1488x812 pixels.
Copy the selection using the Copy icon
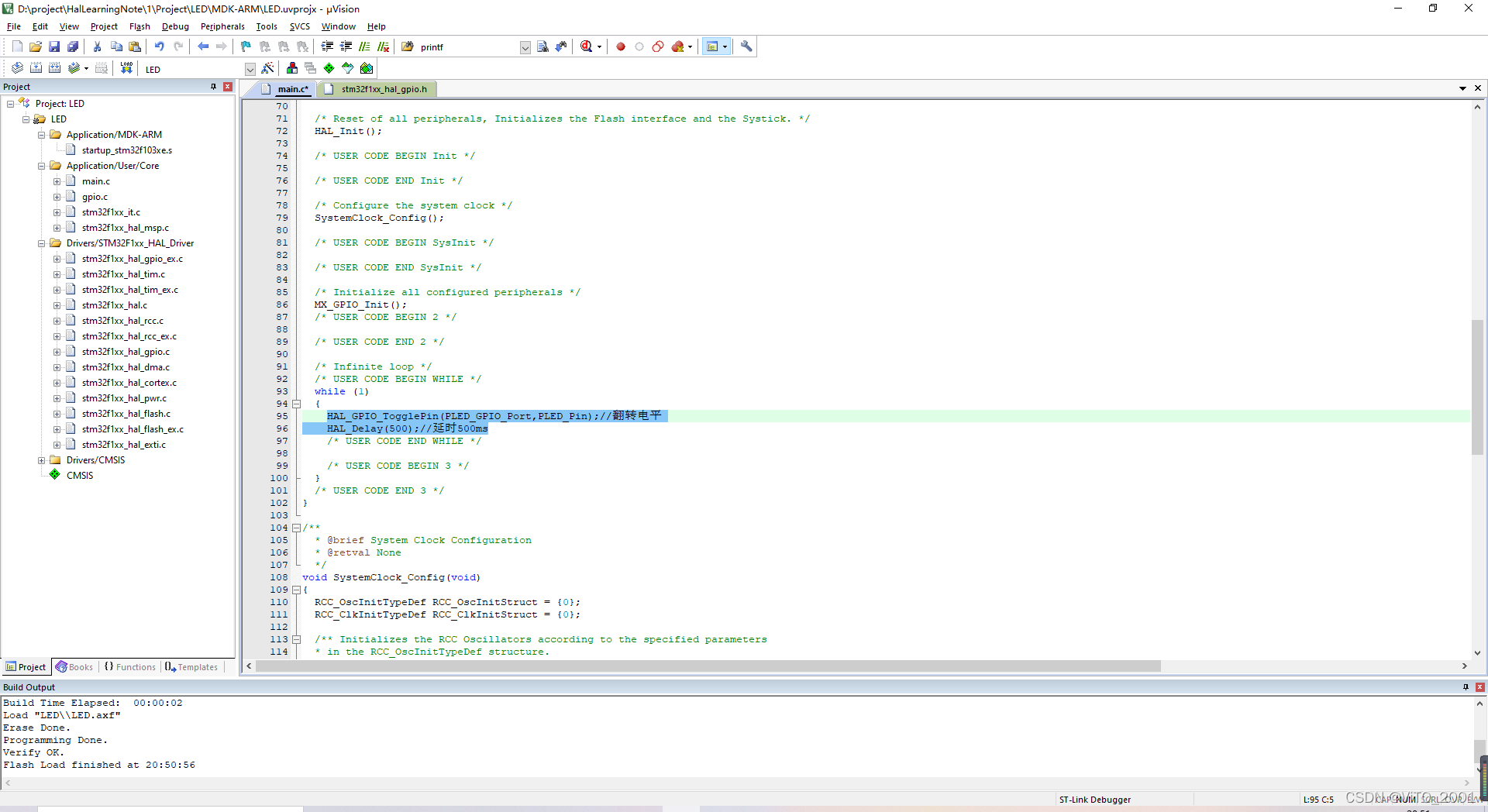tap(116, 46)
